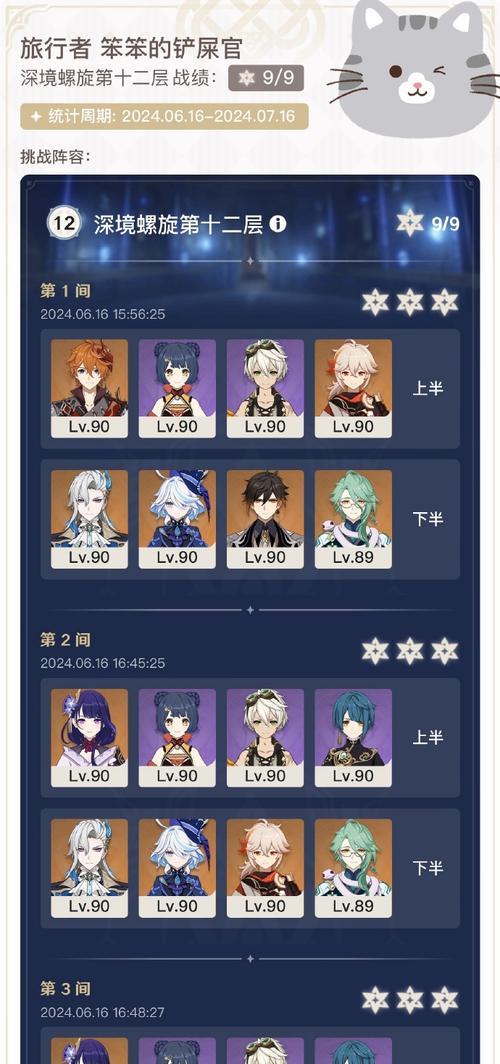500x1064 pixels.
Task: Tap the gray winking cat mascot
Action: (416, 68)
